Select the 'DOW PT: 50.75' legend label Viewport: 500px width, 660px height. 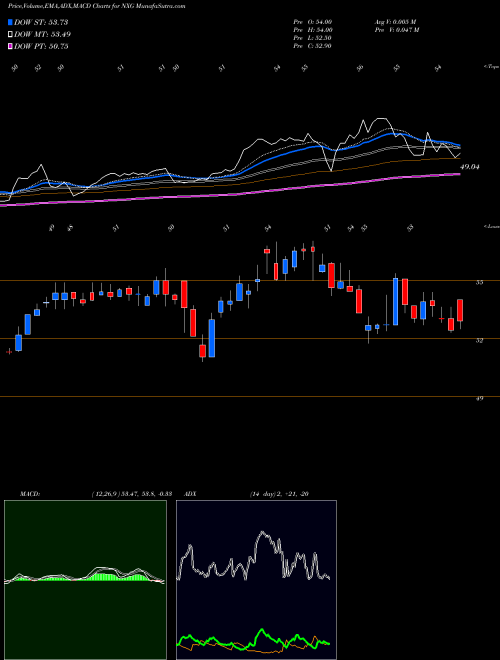[x=41, y=46]
